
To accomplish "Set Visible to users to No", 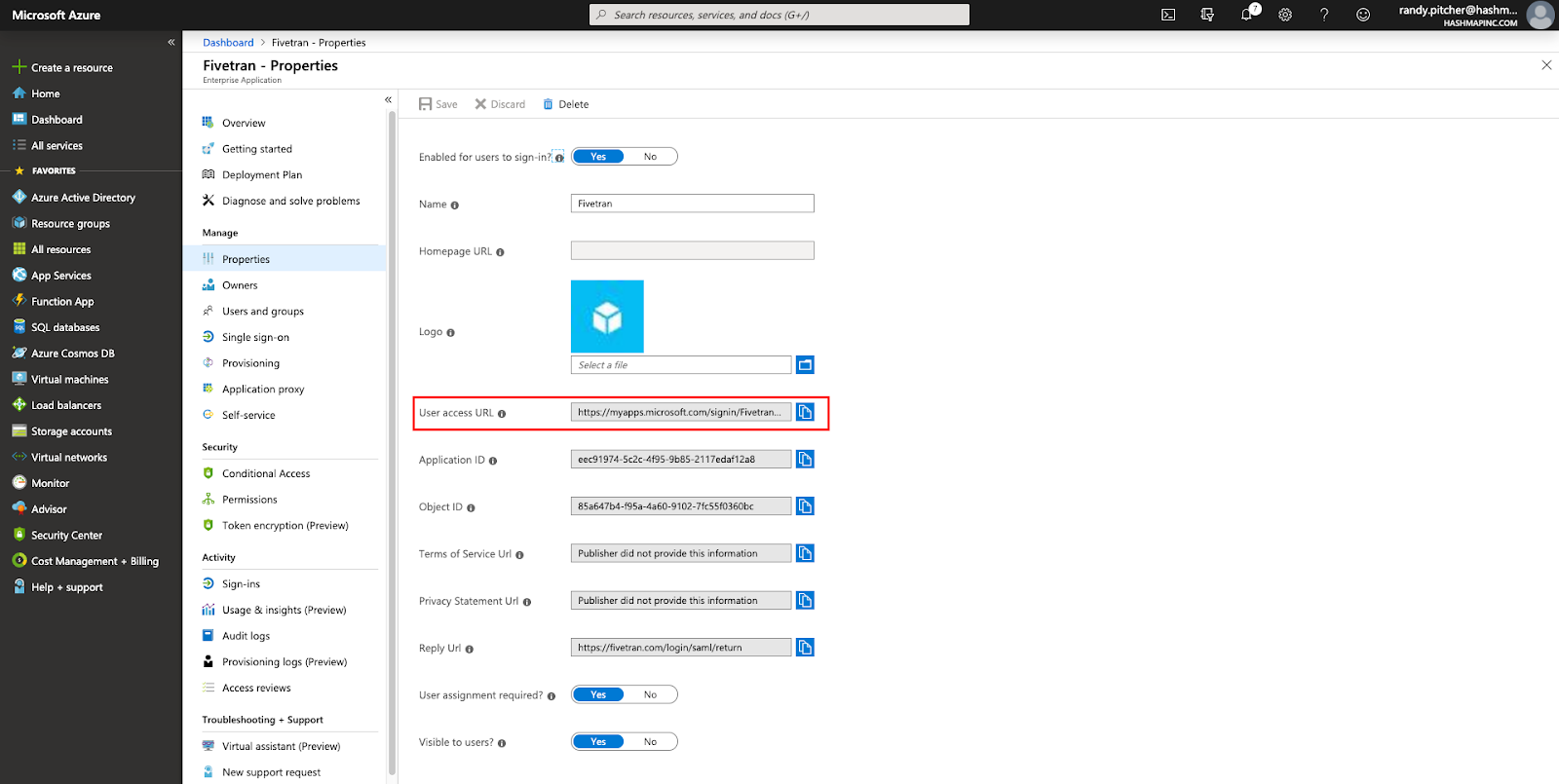I will point(650,742).
